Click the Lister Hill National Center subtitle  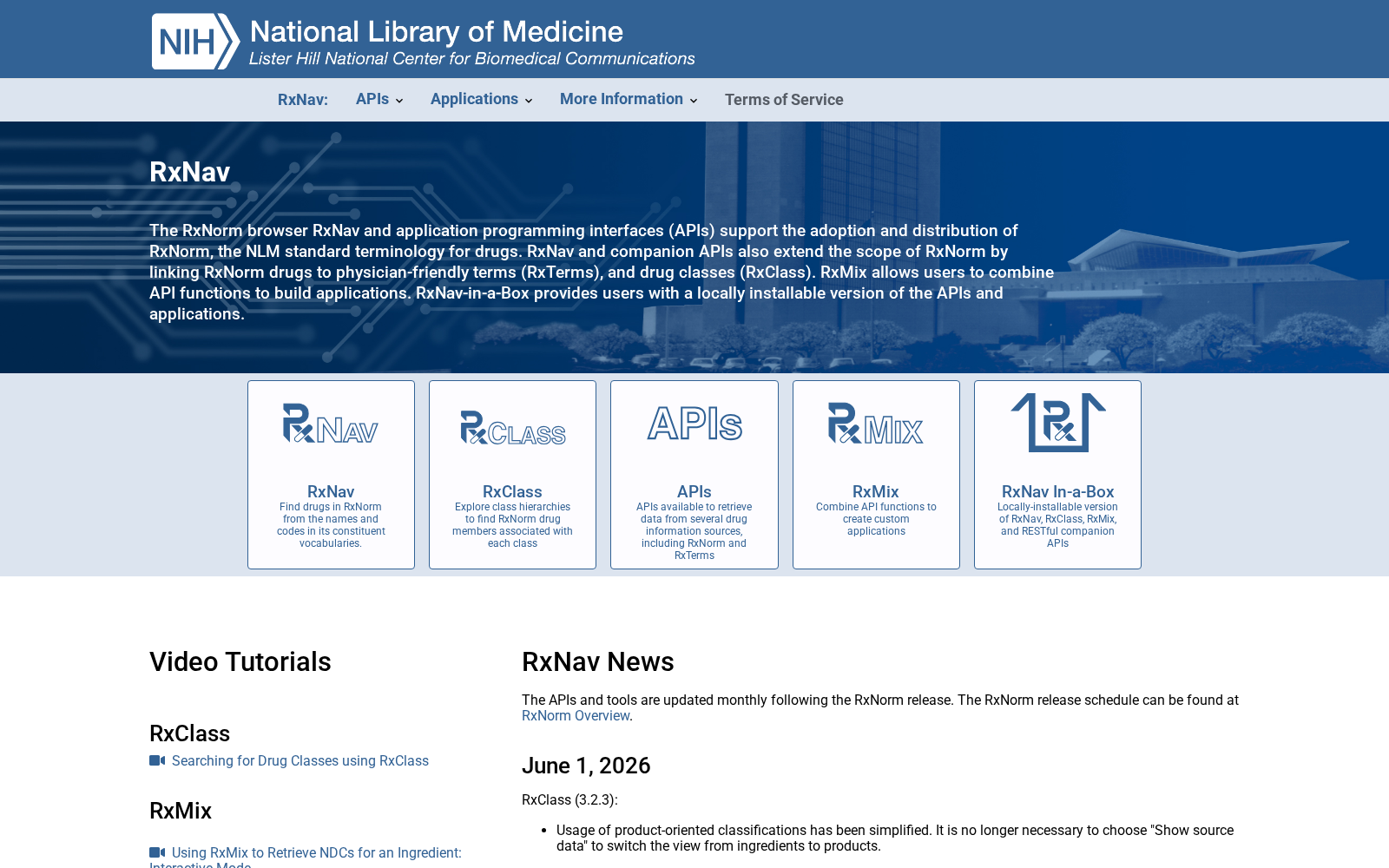472,58
